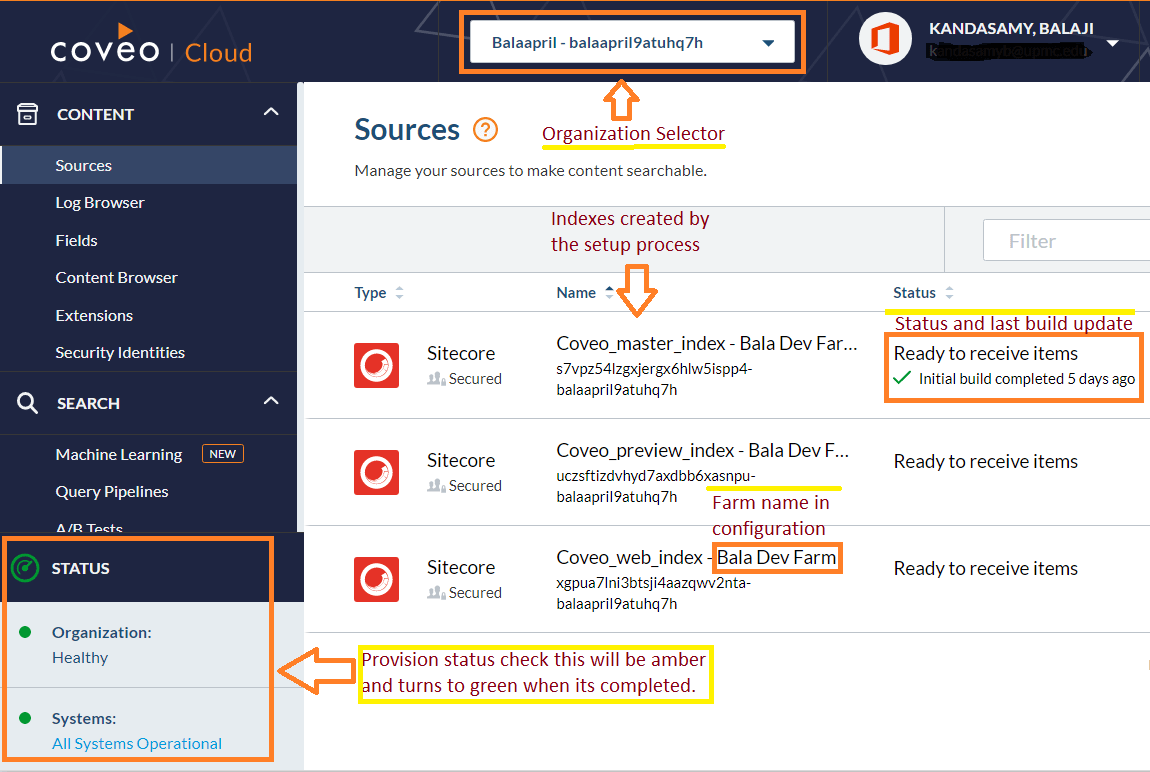The width and height of the screenshot is (1150, 772).
Task: Click NEW badge beside Machine Learning
Action: click(x=222, y=454)
